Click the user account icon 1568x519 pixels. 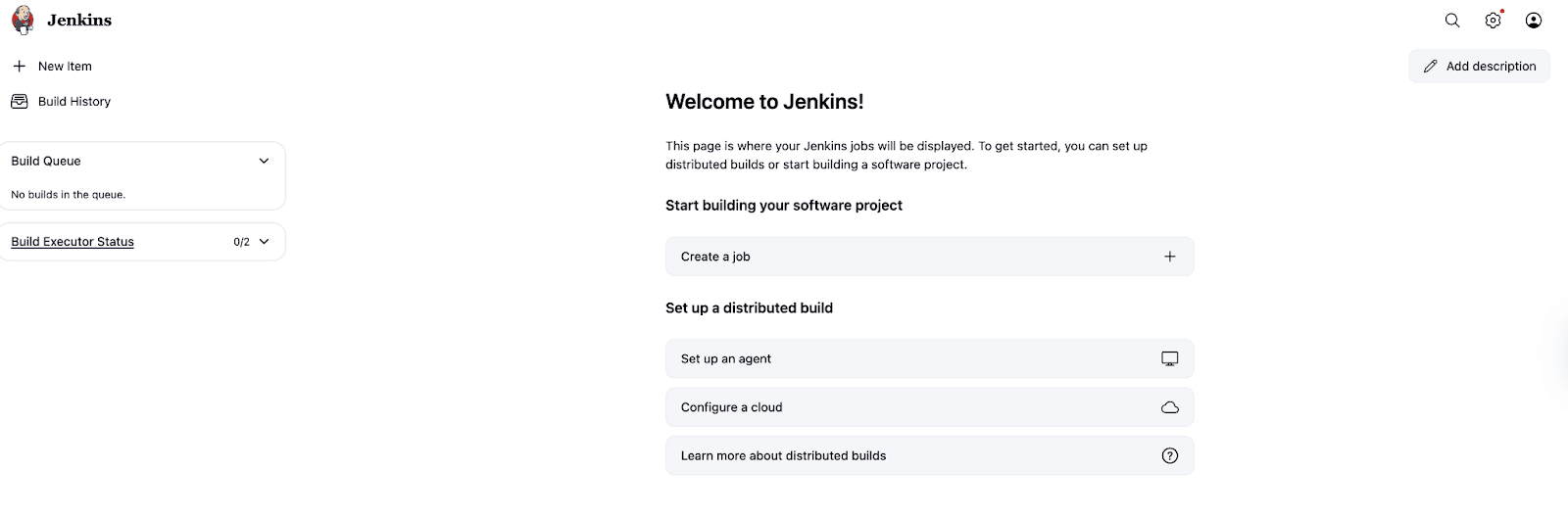pos(1534,21)
